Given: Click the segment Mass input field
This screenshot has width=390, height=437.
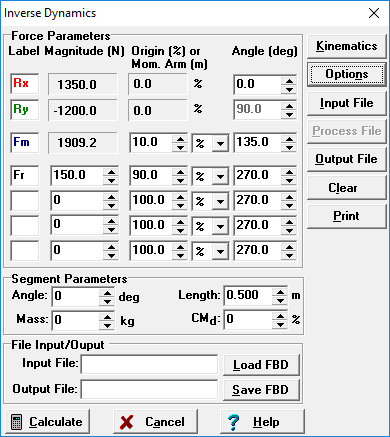Looking at the screenshot, I should click(76, 321).
